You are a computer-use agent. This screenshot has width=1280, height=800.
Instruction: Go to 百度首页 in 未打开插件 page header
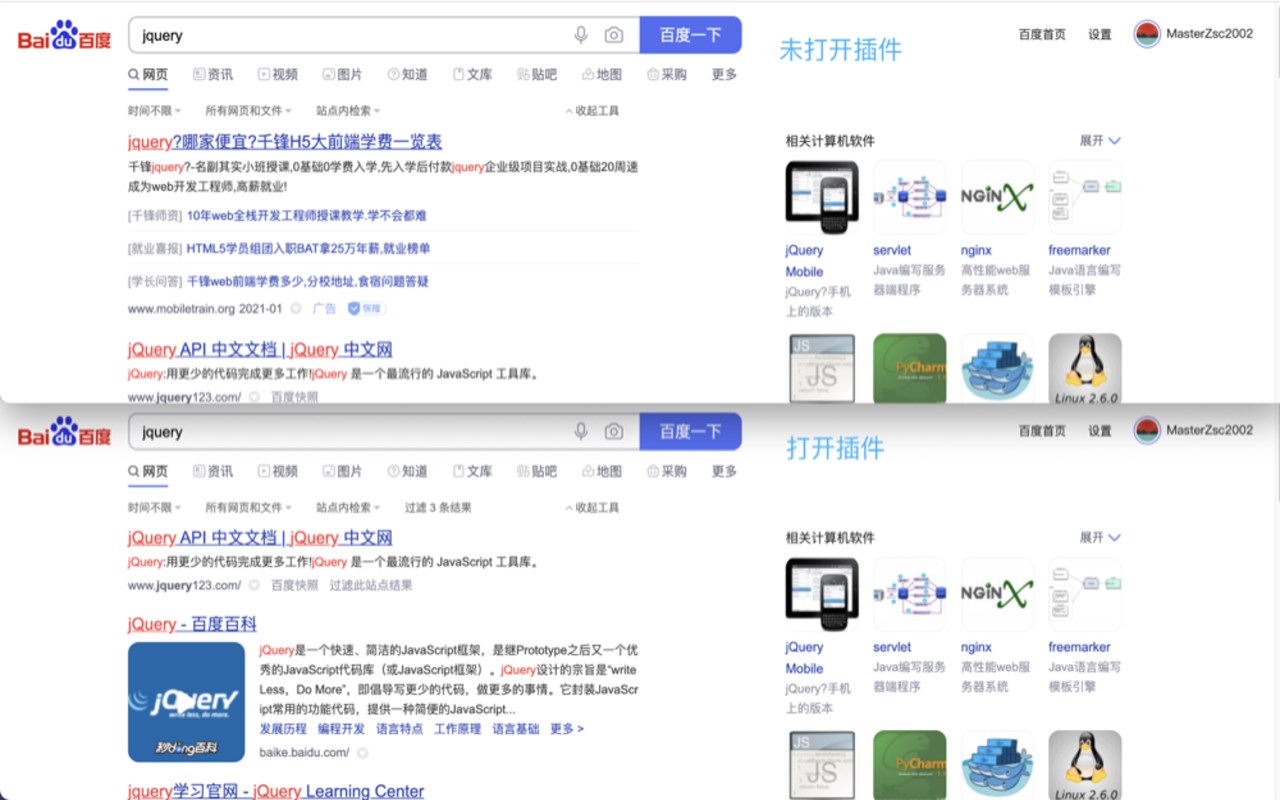[x=1042, y=34]
